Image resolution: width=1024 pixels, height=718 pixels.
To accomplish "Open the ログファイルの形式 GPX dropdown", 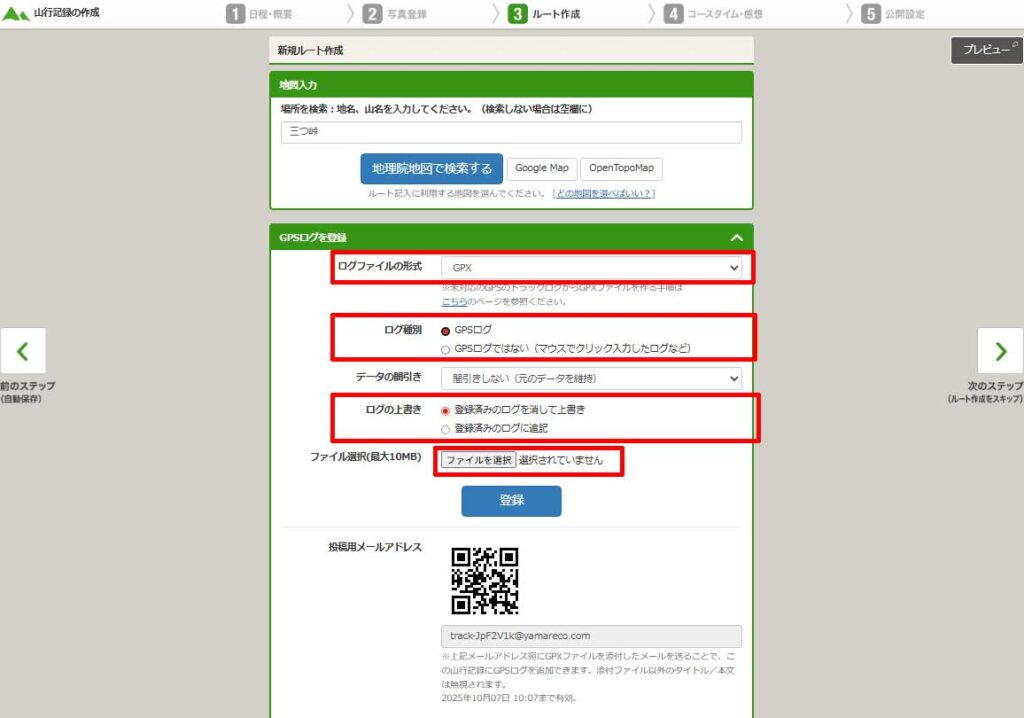I will pyautogui.click(x=592, y=268).
